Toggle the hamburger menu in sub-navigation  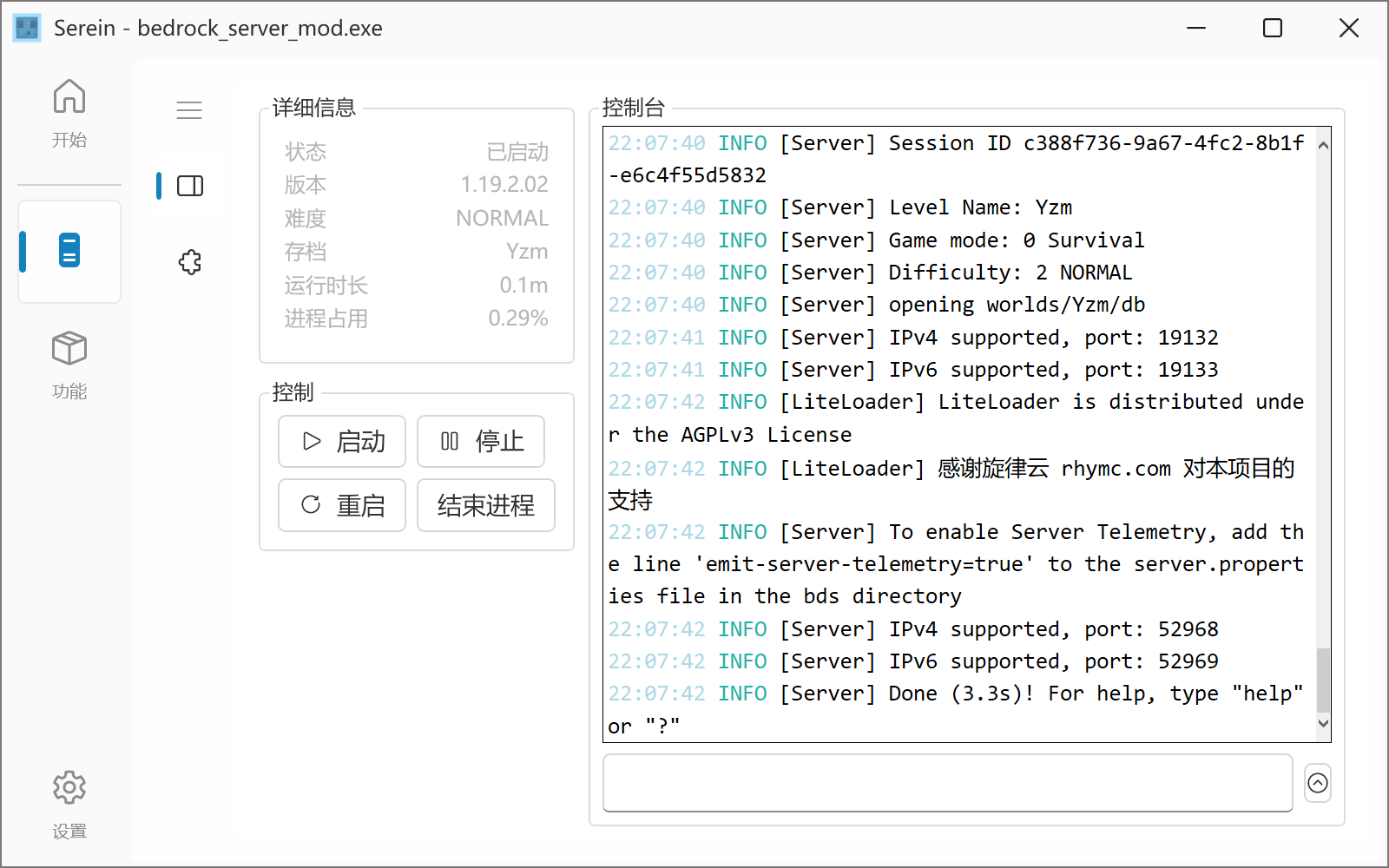pos(189,110)
